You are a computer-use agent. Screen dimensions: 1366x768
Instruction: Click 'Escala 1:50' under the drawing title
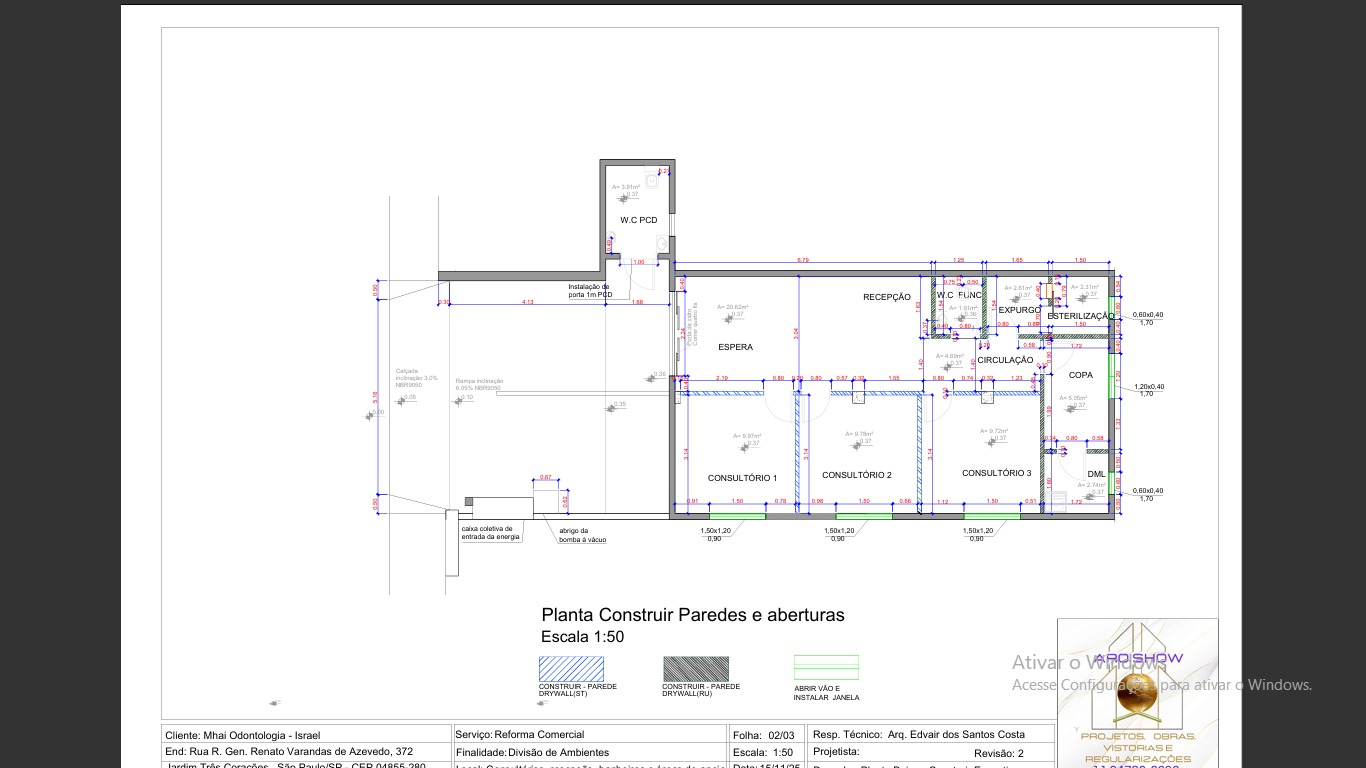[583, 637]
